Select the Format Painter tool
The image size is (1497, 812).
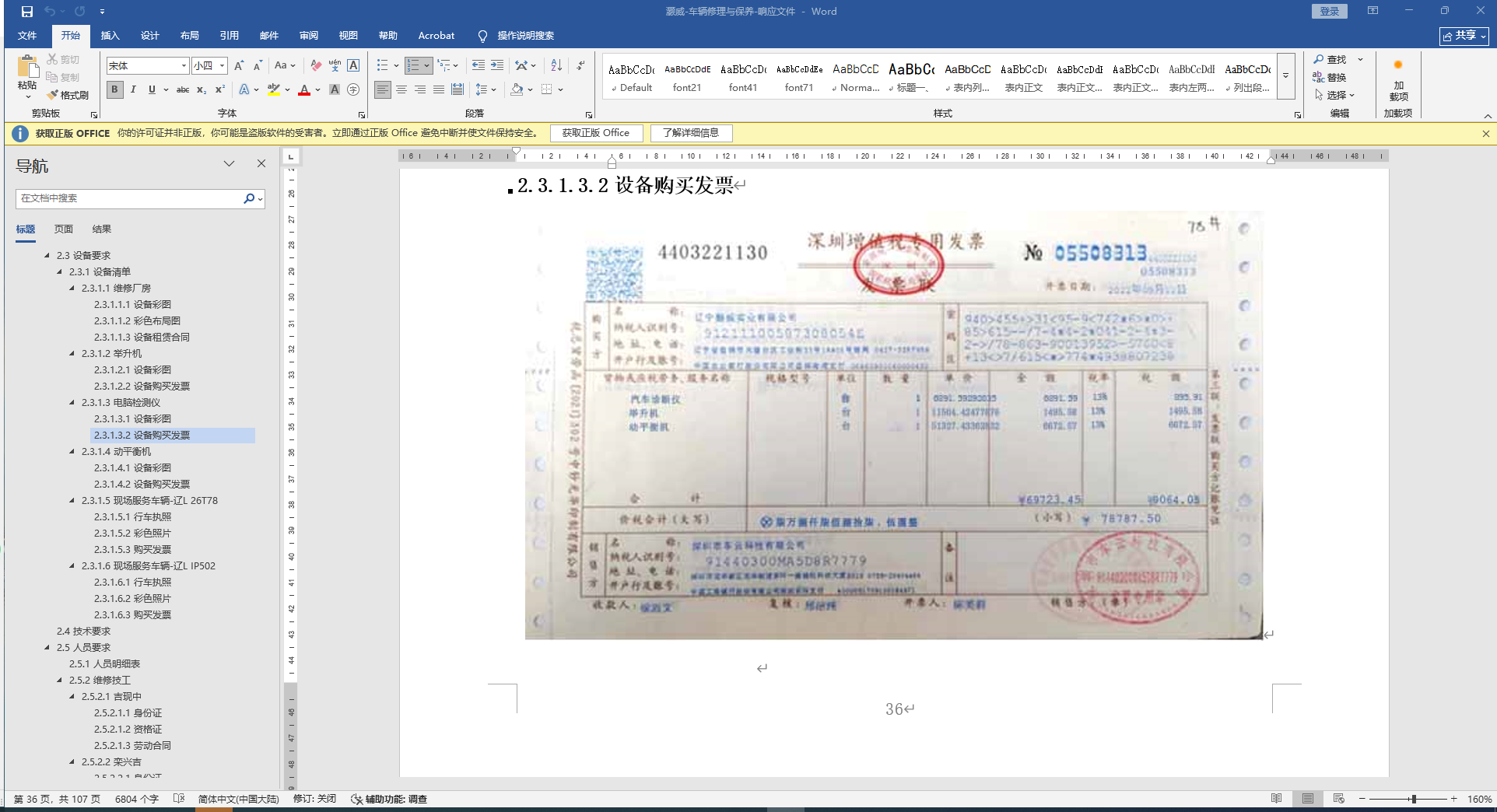coord(68,95)
